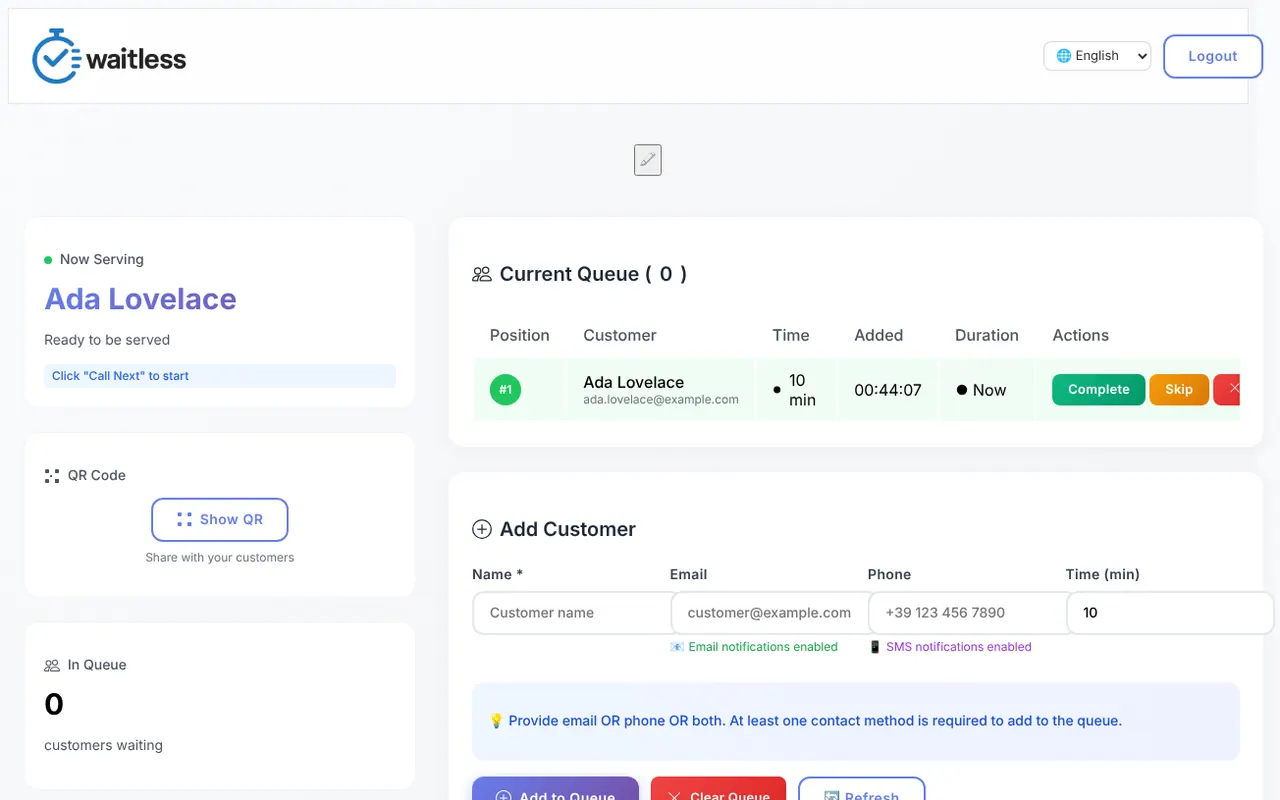1280x800 pixels.
Task: Click the Current Queue people icon
Action: (482, 274)
